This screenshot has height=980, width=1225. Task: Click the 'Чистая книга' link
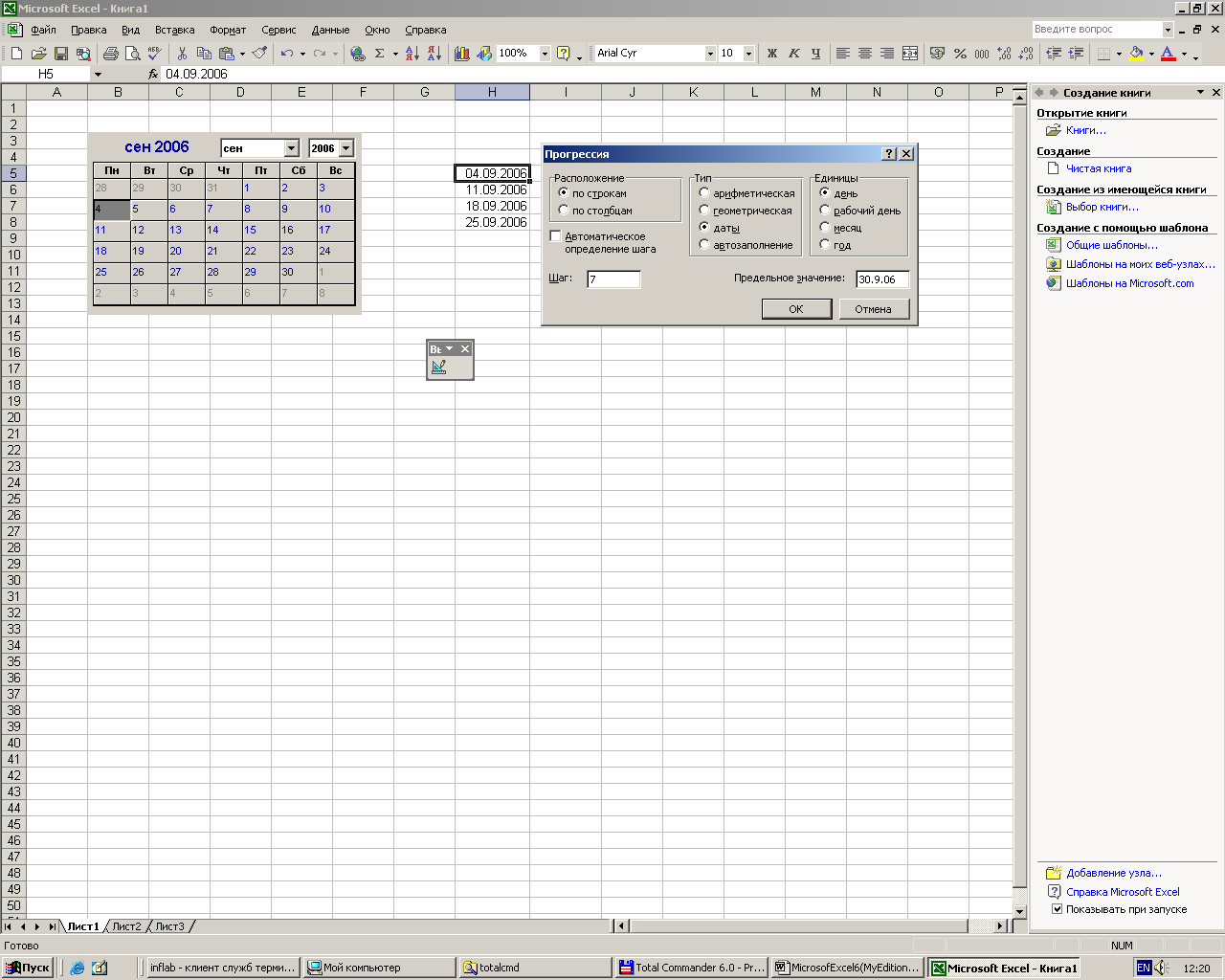pyautogui.click(x=1099, y=168)
